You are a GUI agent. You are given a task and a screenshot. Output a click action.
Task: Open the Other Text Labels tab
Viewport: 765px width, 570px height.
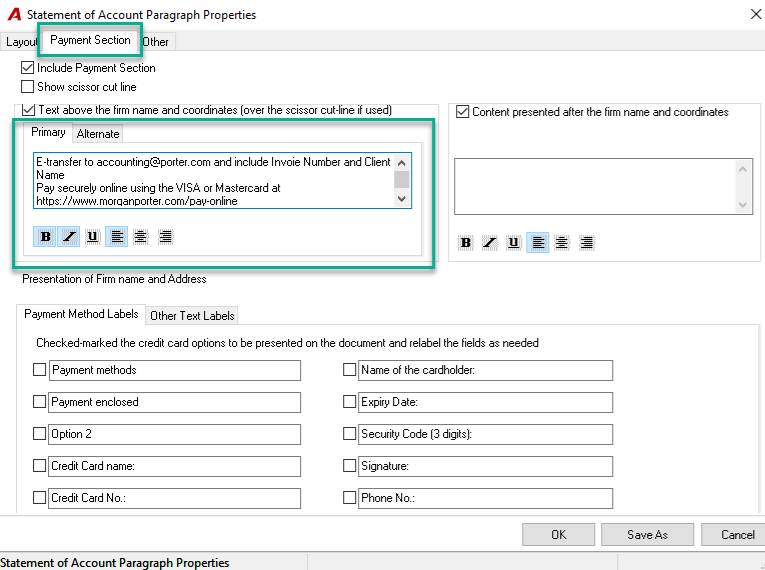192,316
